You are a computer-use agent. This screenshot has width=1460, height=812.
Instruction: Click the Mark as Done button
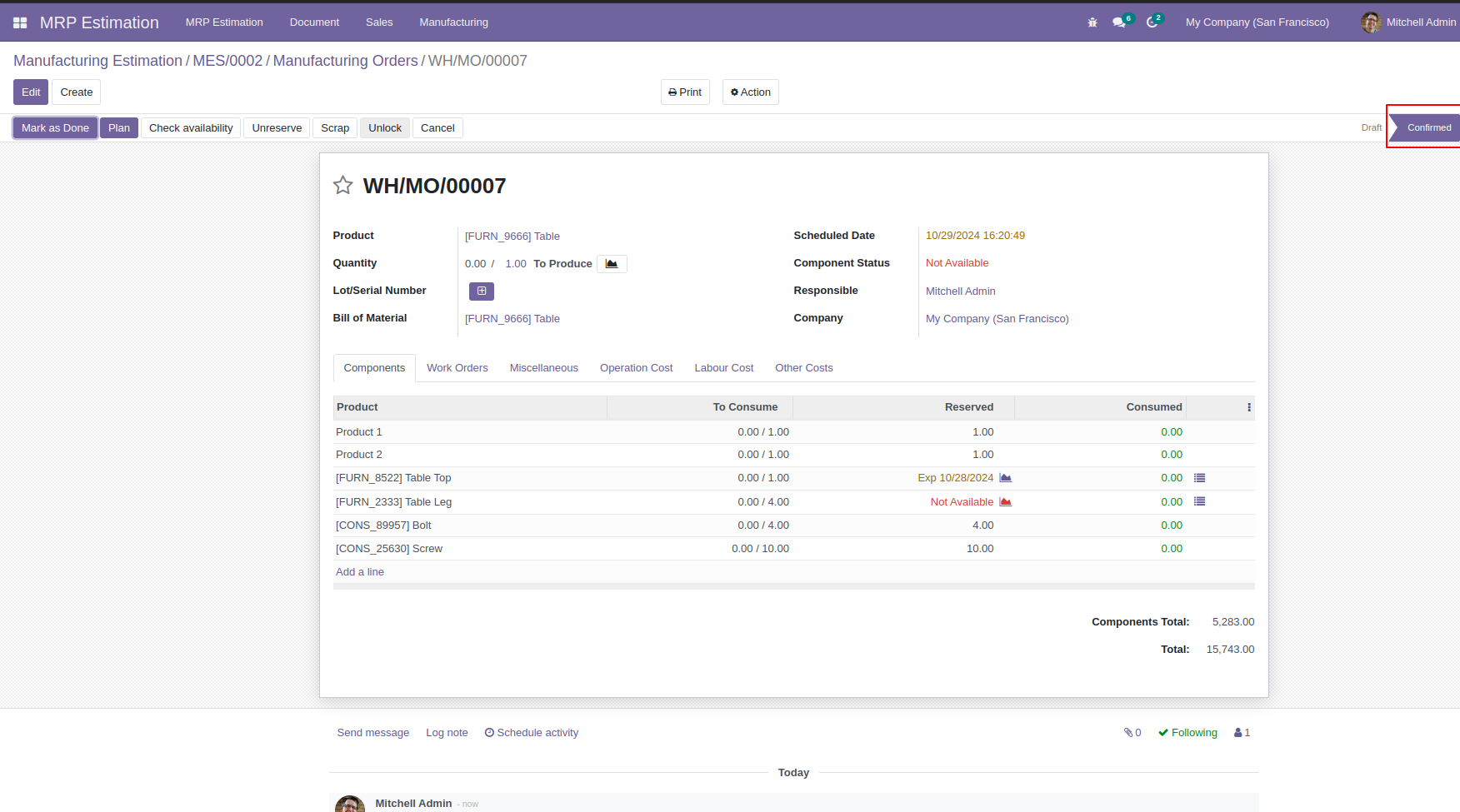tap(55, 128)
